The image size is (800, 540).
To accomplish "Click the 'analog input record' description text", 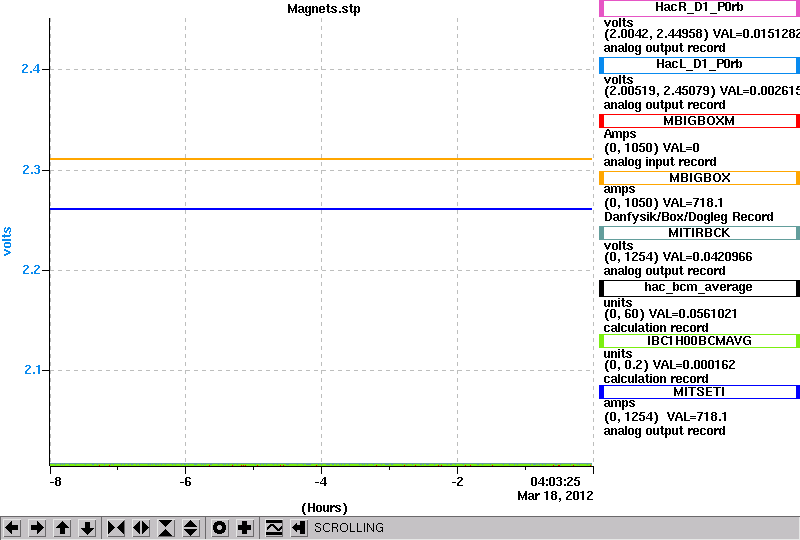I will (x=660, y=162).
